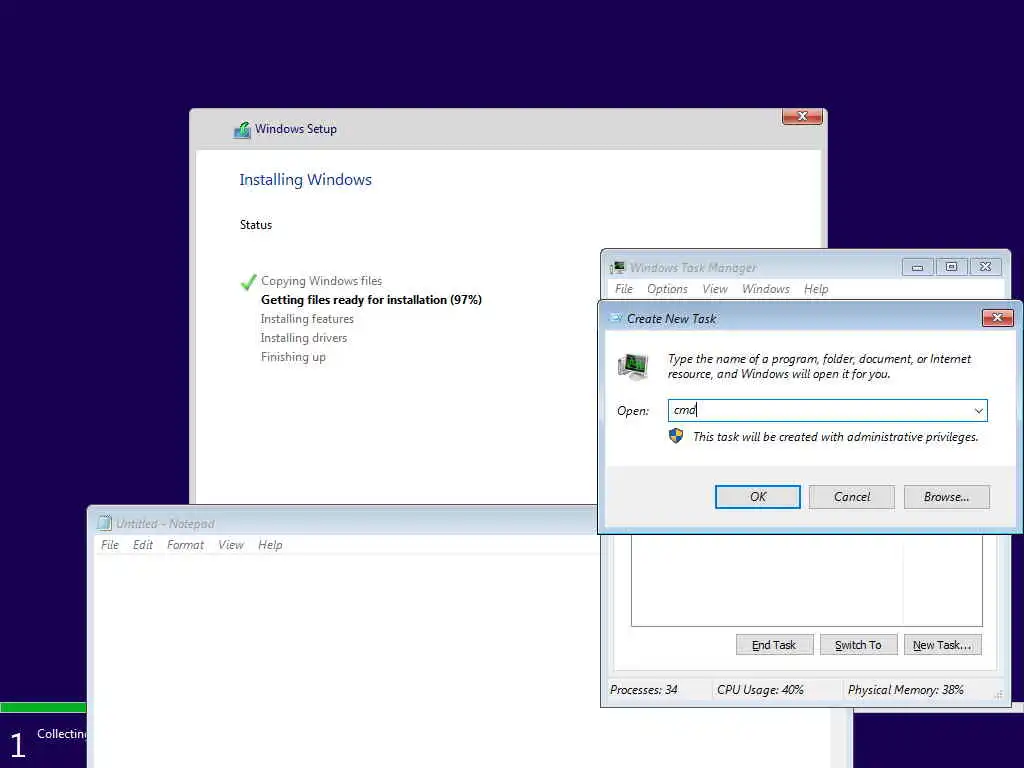Click 'Processes: 34' in the status bar
Viewport: 1024px width, 768px height.
pyautogui.click(x=643, y=690)
